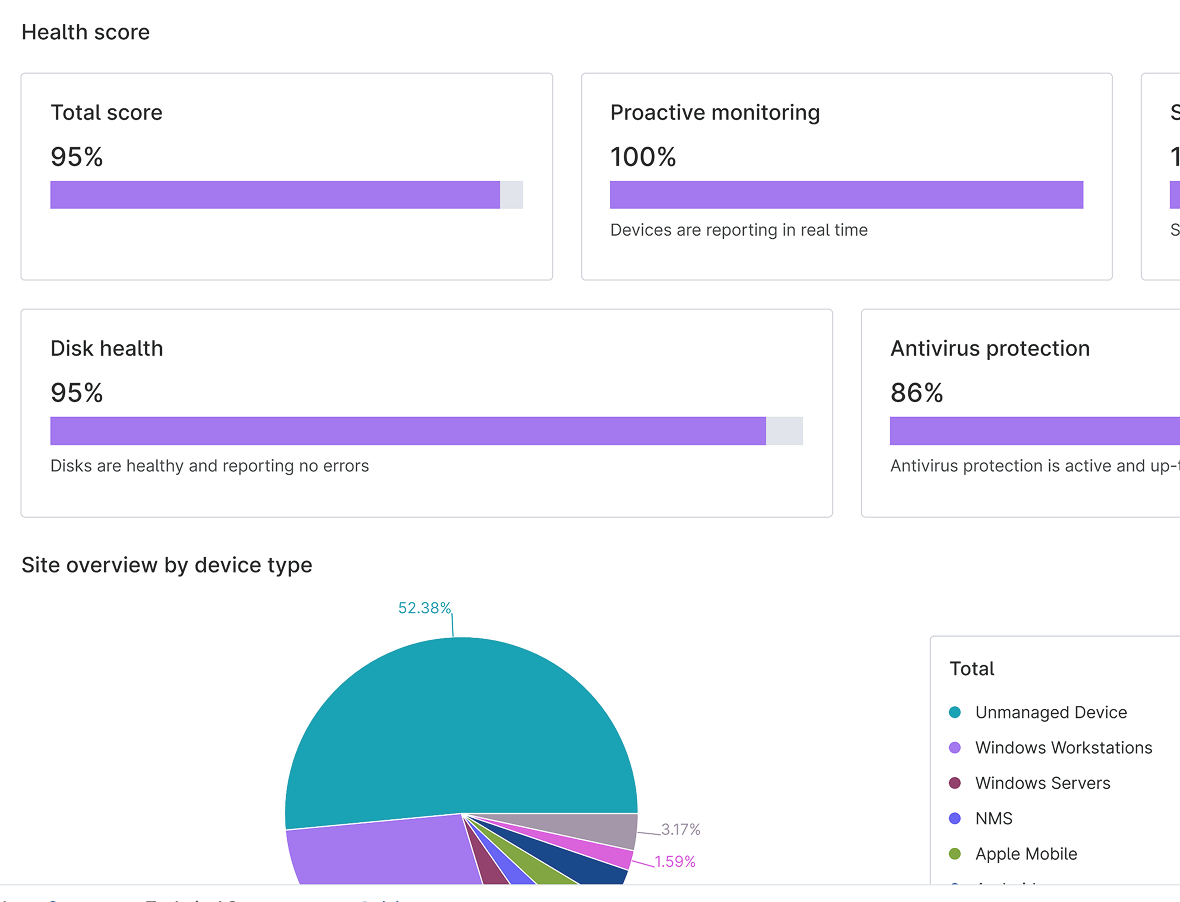Click the Proactive monitoring progress bar
Image resolution: width=1180 pixels, height=902 pixels.
point(846,194)
